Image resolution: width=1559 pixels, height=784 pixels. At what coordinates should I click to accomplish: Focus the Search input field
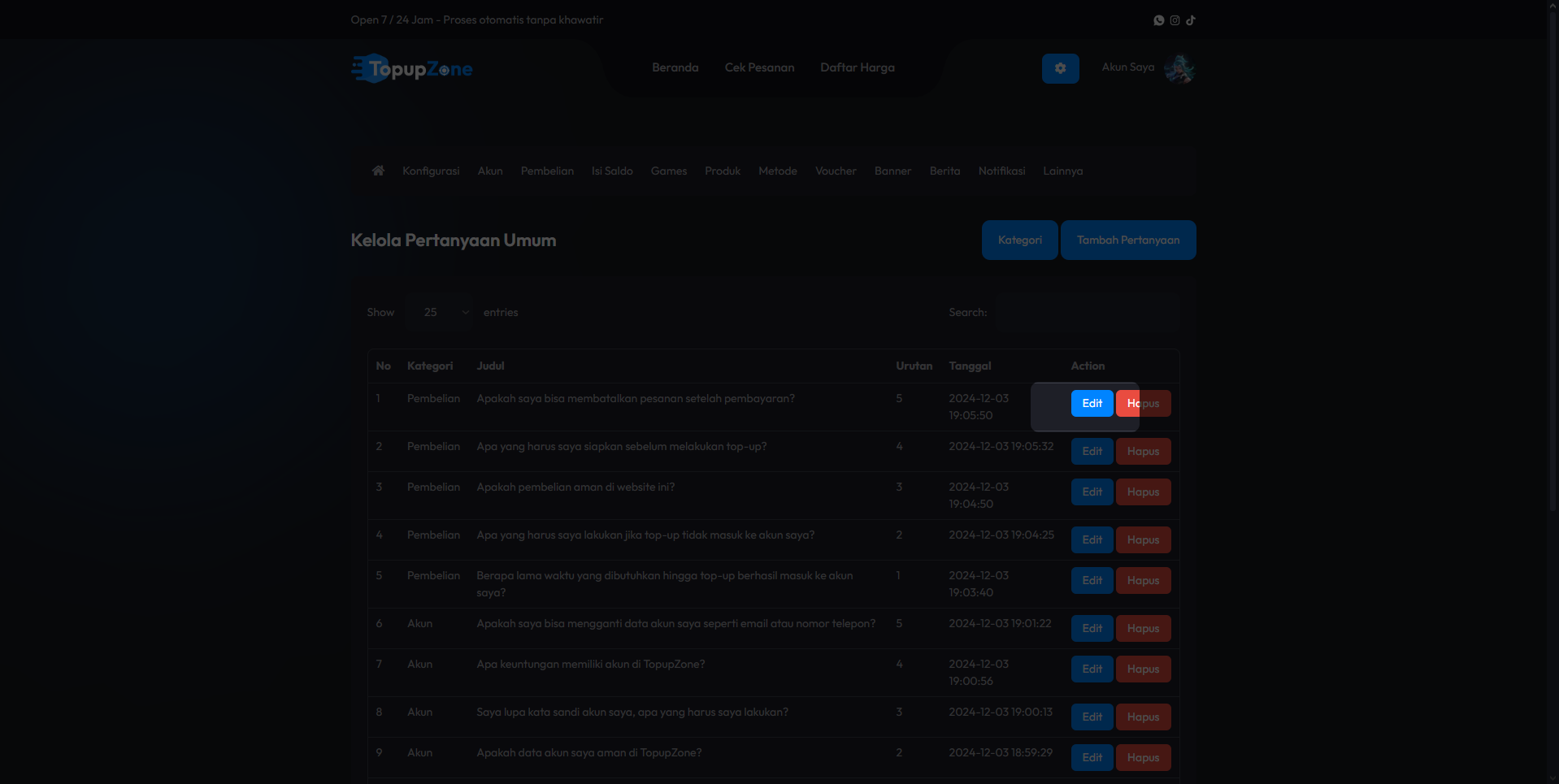point(1088,312)
